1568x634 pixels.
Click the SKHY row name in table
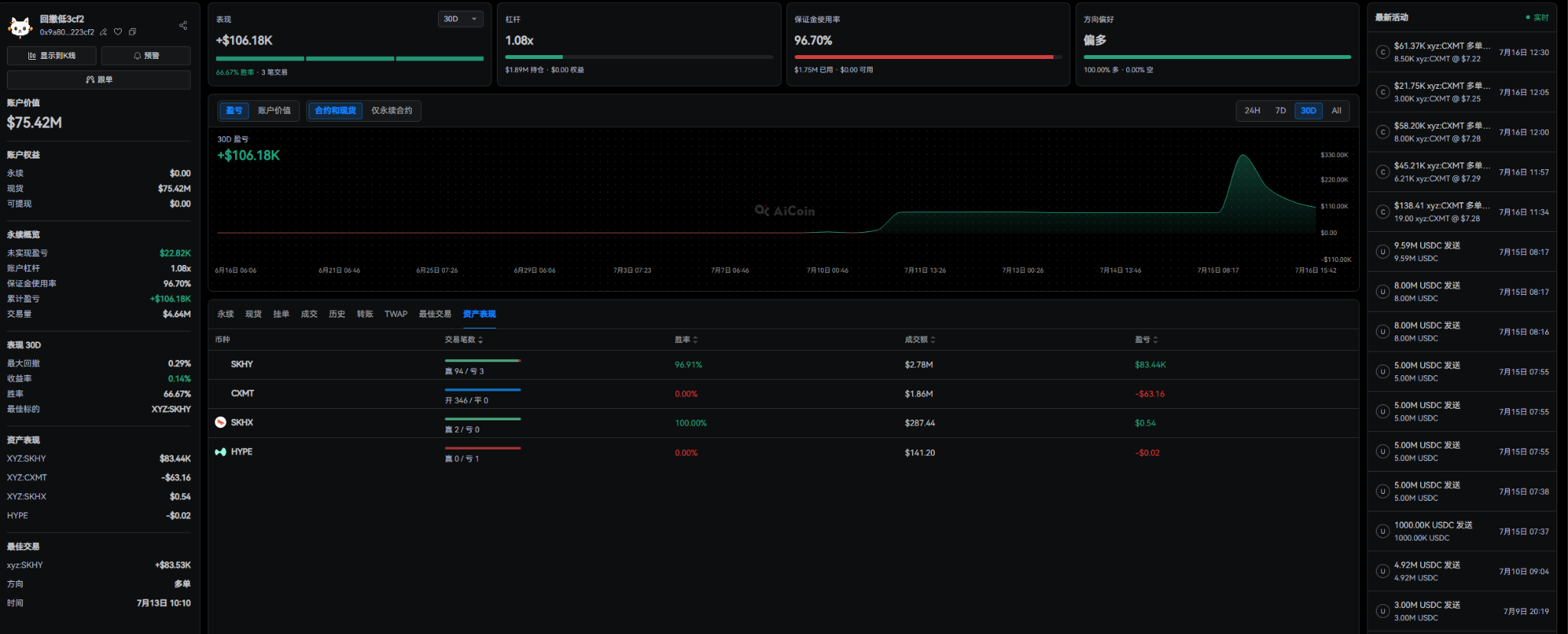point(242,364)
